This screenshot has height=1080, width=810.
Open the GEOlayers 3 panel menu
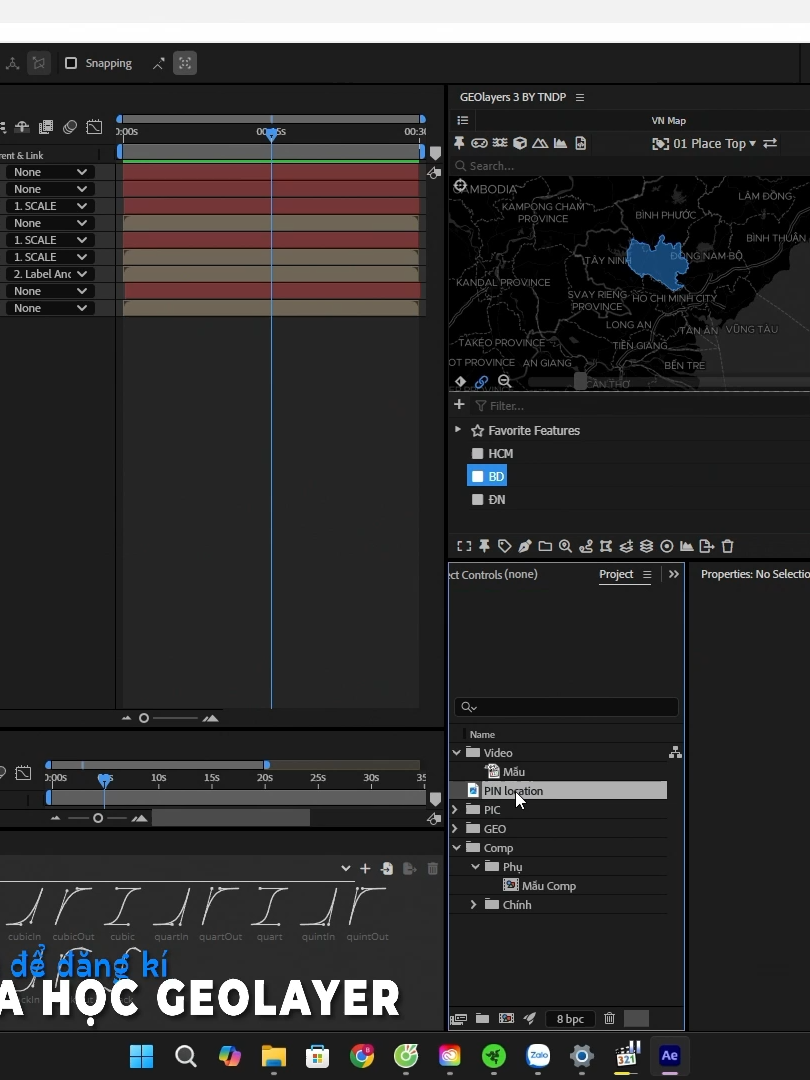coord(580,97)
